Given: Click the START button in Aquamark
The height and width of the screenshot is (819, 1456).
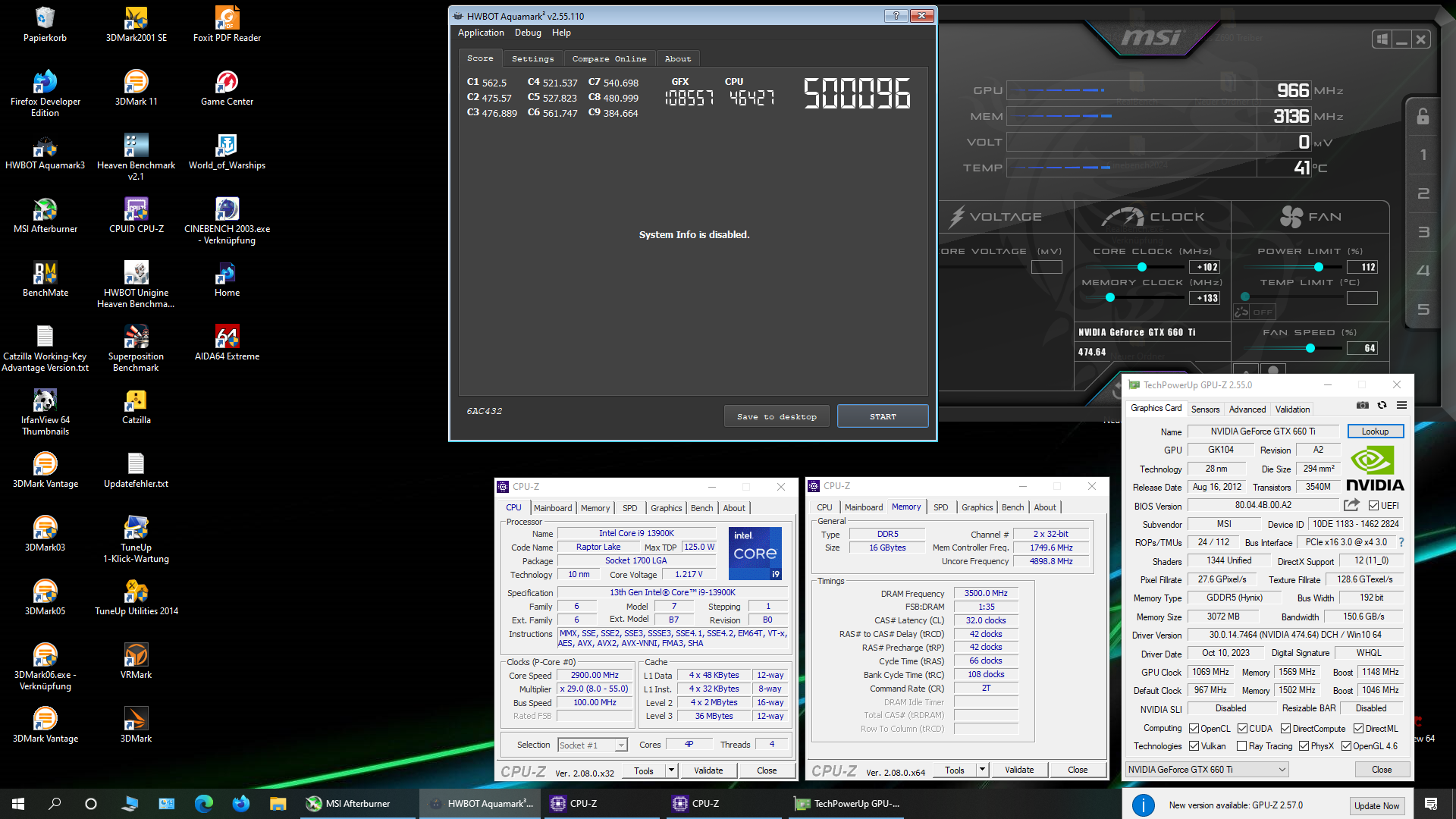Looking at the screenshot, I should point(883,416).
